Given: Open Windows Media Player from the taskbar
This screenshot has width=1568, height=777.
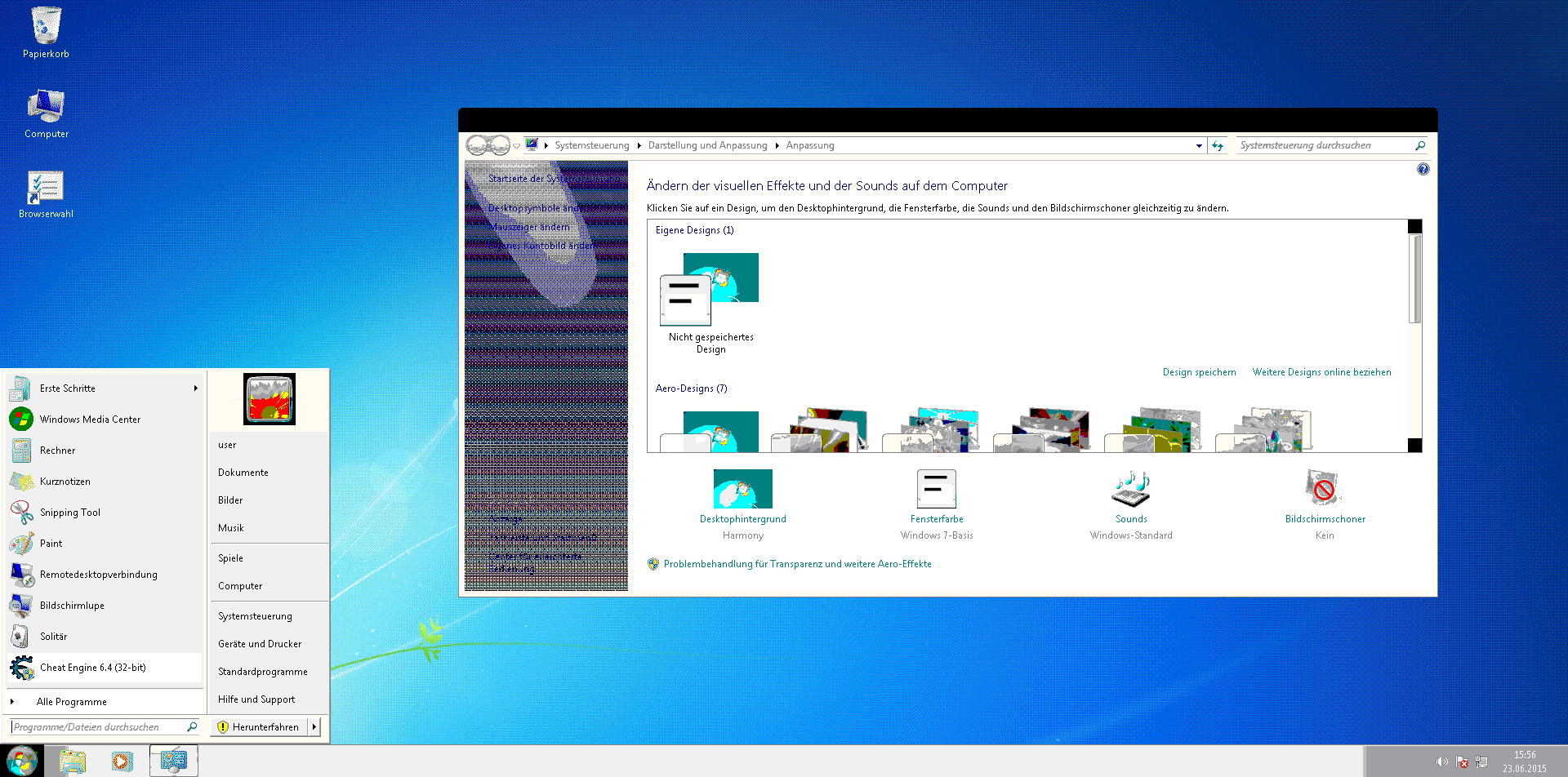Looking at the screenshot, I should [122, 761].
